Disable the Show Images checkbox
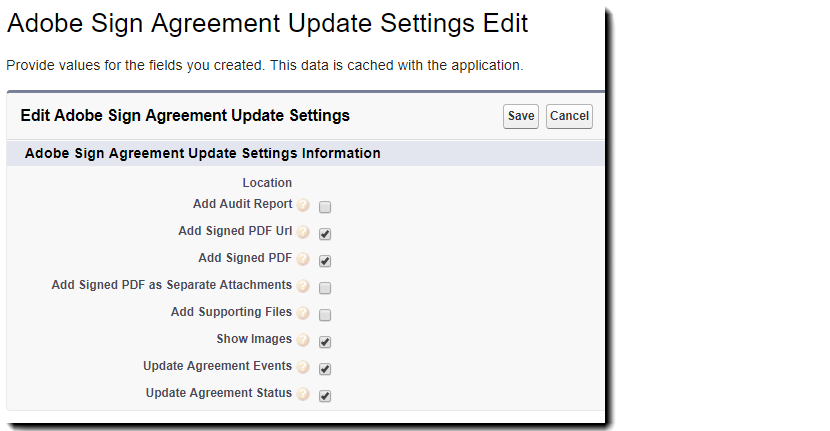Image resolution: width=830 pixels, height=431 pixels. point(325,342)
